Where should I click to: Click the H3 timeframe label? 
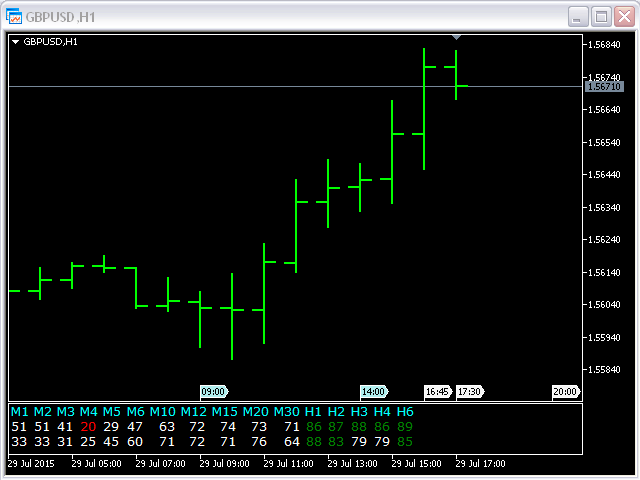(359, 411)
